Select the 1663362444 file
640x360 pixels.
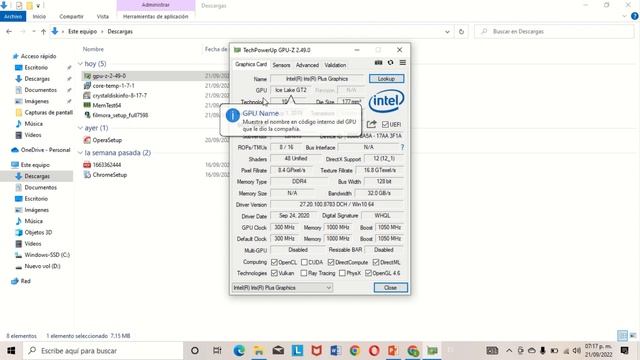tap(107, 165)
